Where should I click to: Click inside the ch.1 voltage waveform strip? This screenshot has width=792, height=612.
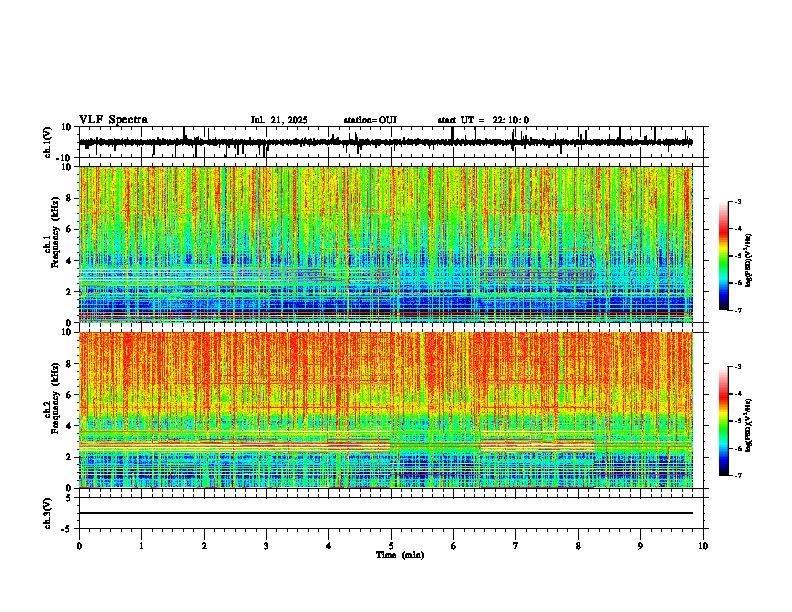coord(391,142)
